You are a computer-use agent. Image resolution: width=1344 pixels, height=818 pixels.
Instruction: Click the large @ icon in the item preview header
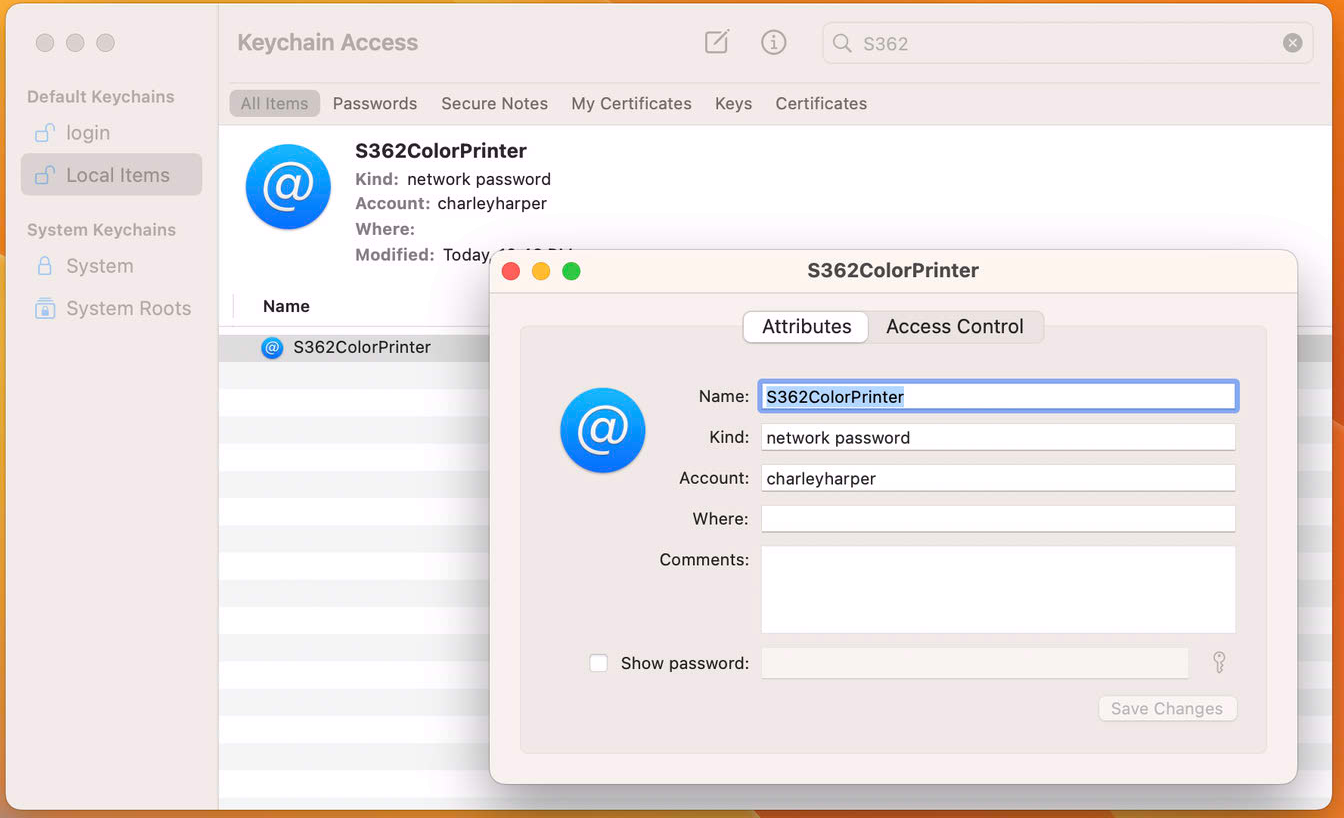[288, 187]
